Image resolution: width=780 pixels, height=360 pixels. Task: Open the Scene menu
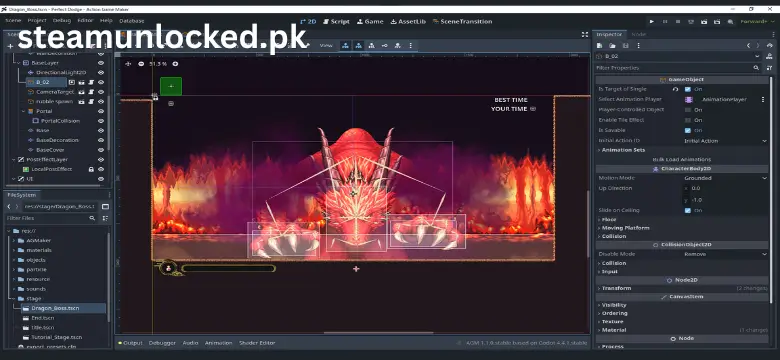[x=13, y=21]
